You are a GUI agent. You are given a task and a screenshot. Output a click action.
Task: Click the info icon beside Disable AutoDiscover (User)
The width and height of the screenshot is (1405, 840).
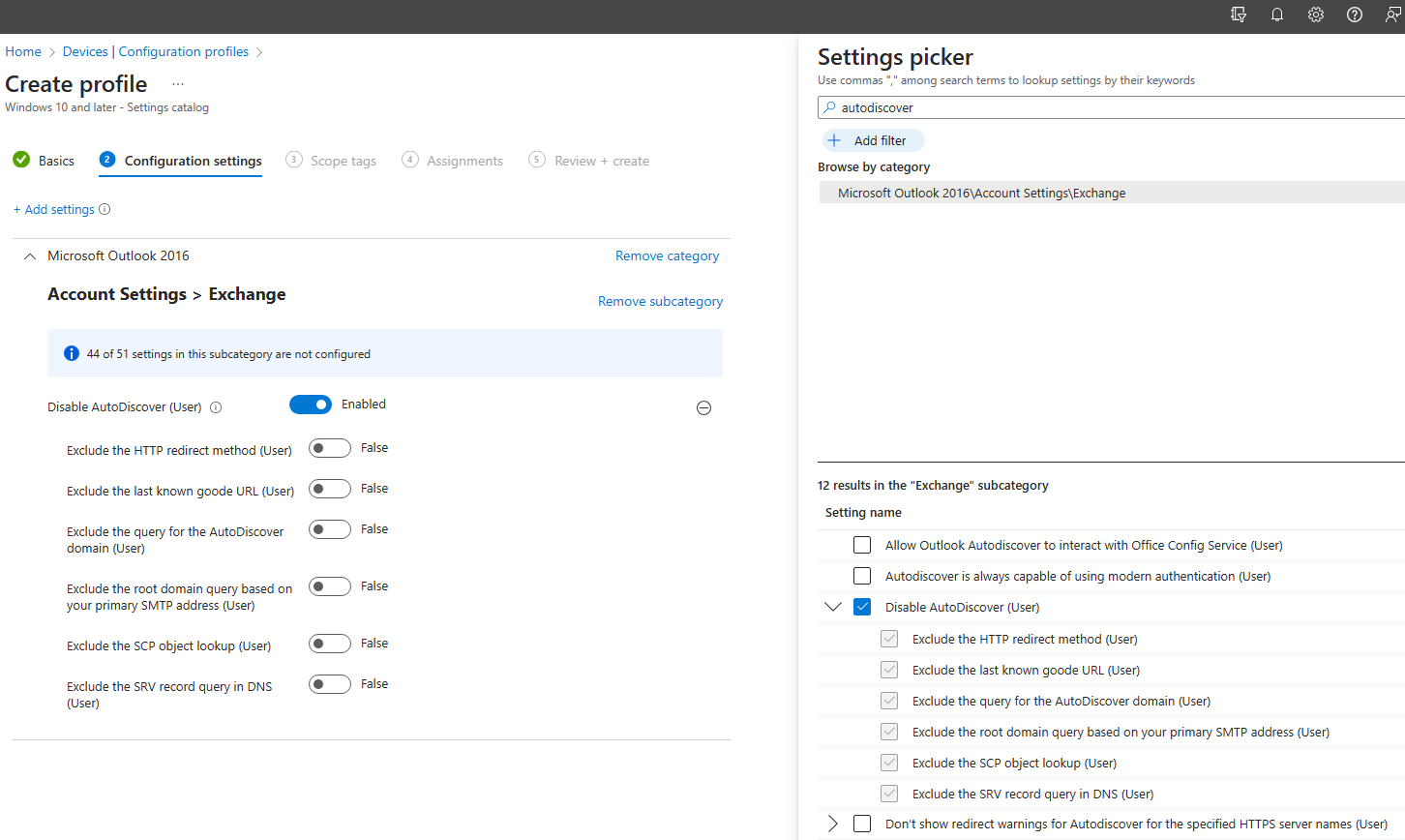[x=216, y=407]
